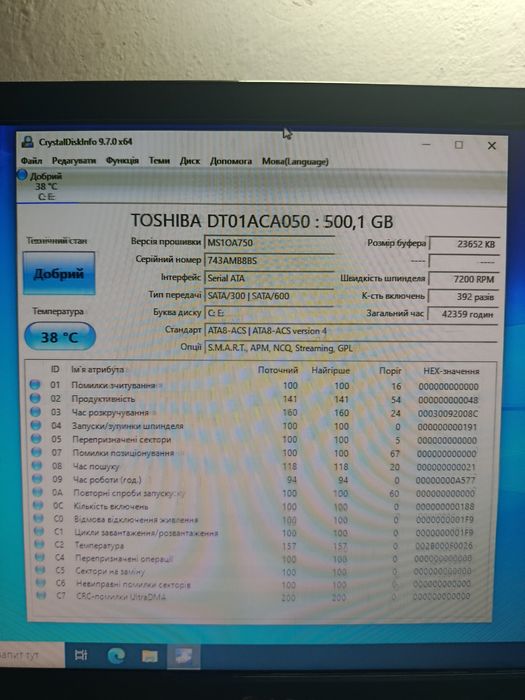
Task: Open the Теми menu
Action: pos(159,161)
